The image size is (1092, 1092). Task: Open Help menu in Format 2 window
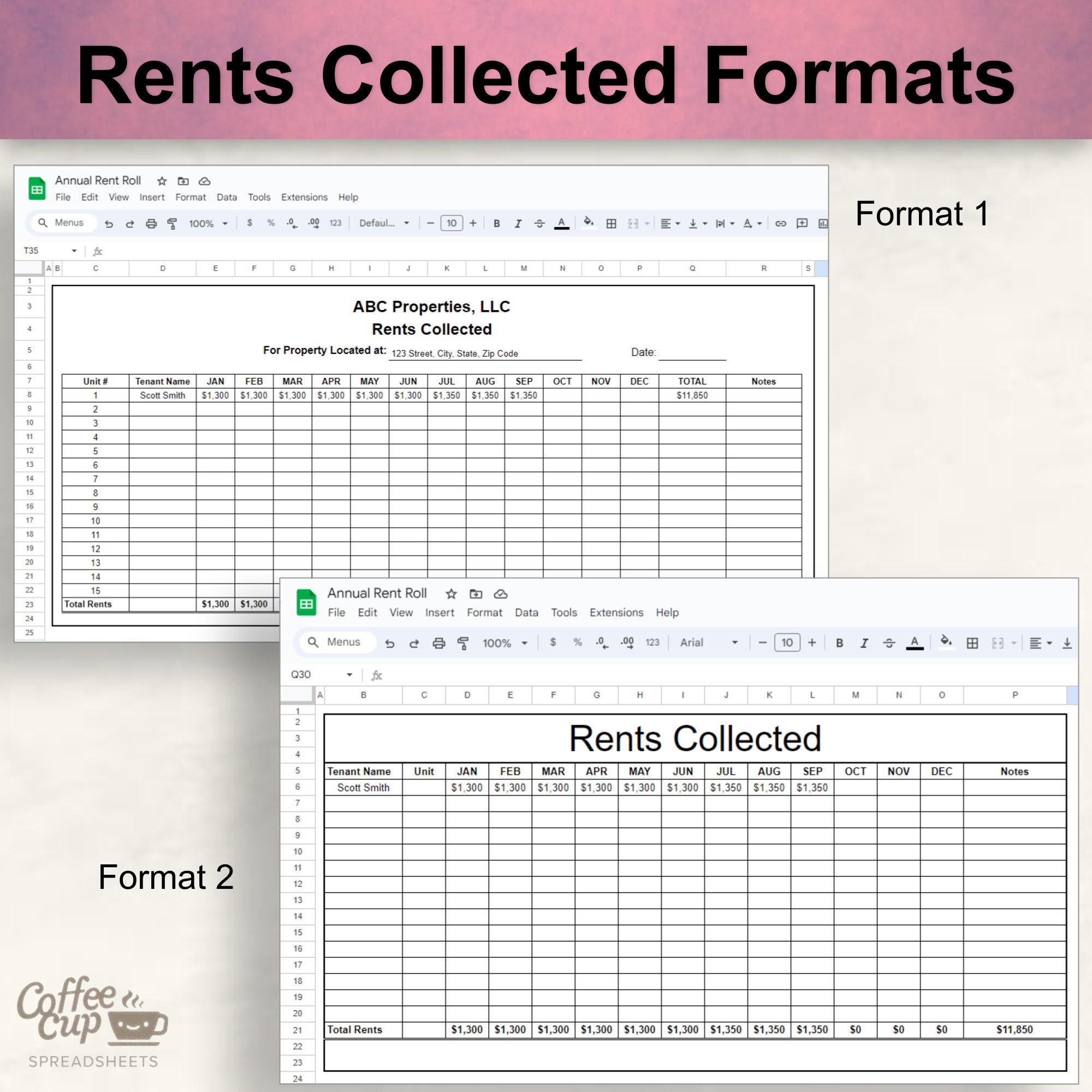pos(667,612)
